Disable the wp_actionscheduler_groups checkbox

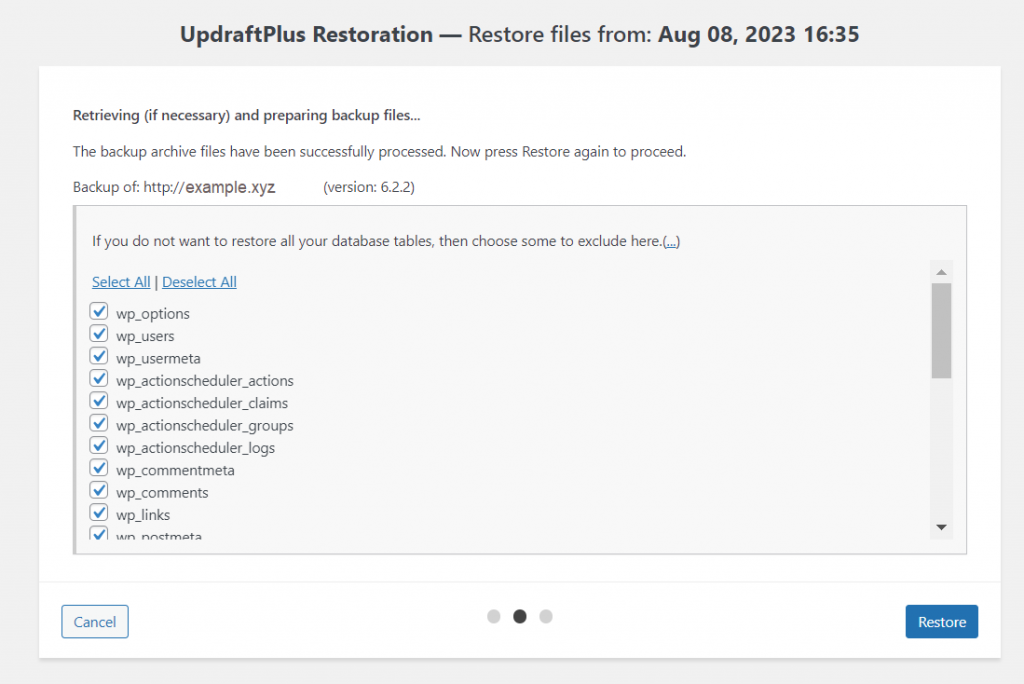tap(98, 423)
